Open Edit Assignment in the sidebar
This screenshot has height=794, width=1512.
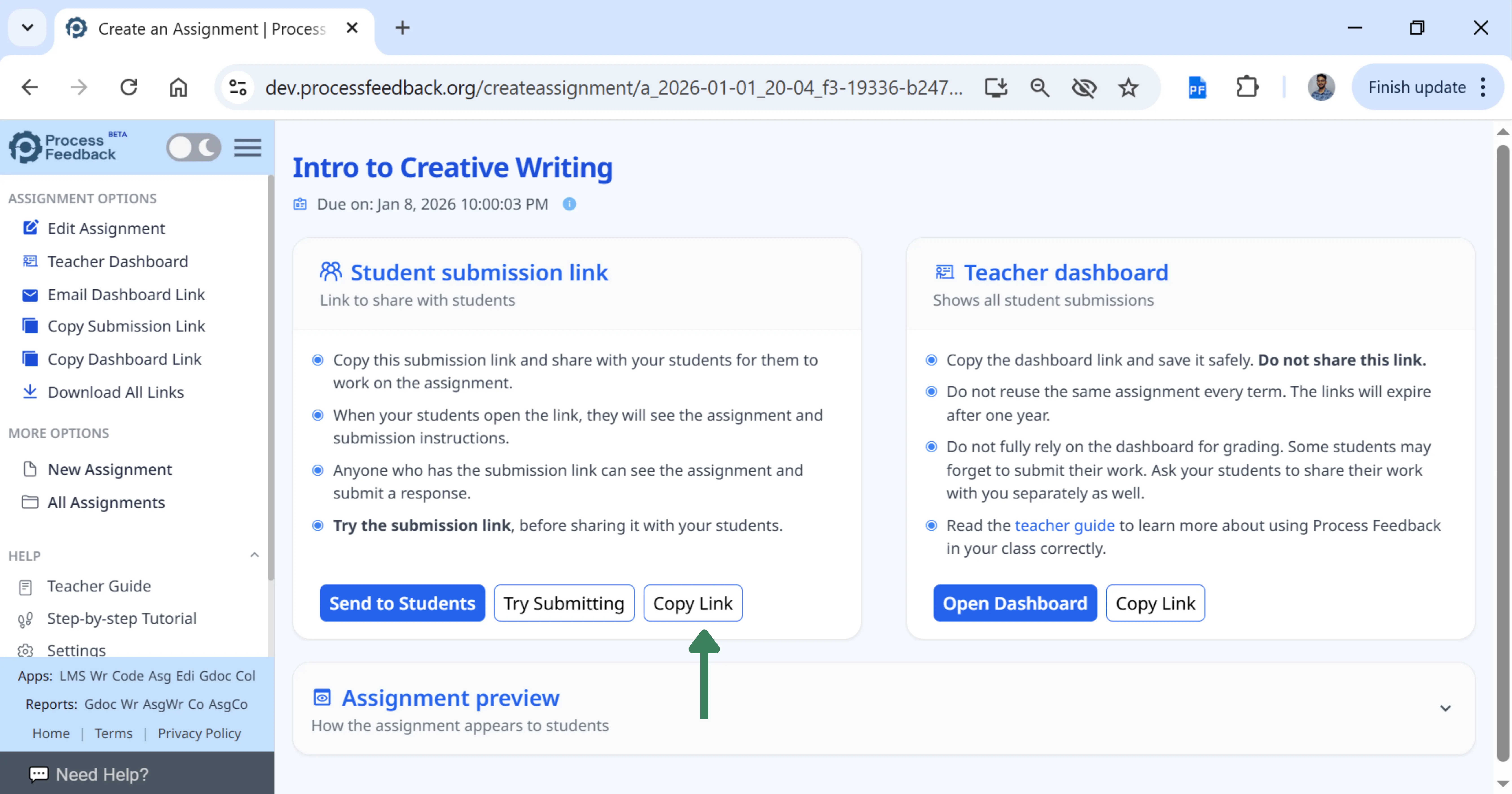pos(106,228)
